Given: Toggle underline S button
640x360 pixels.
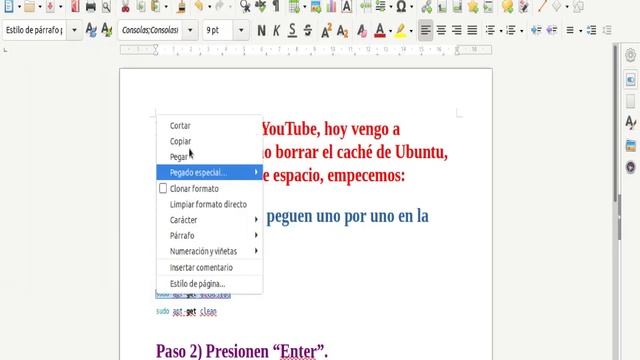Looking at the screenshot, I should pyautogui.click(x=292, y=30).
